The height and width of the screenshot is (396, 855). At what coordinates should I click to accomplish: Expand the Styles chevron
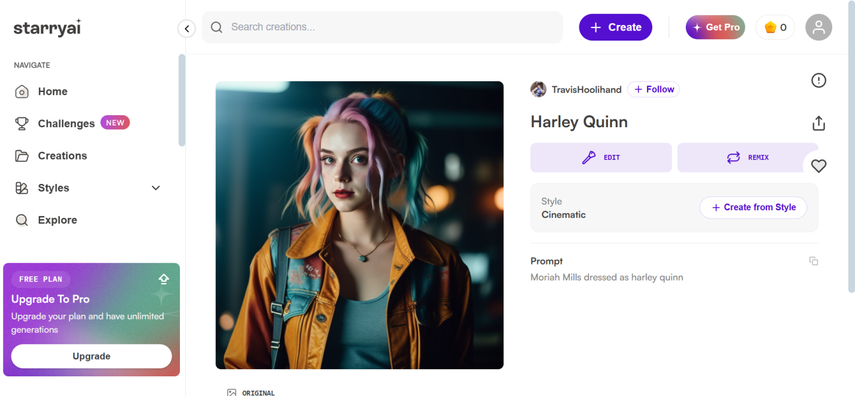156,188
